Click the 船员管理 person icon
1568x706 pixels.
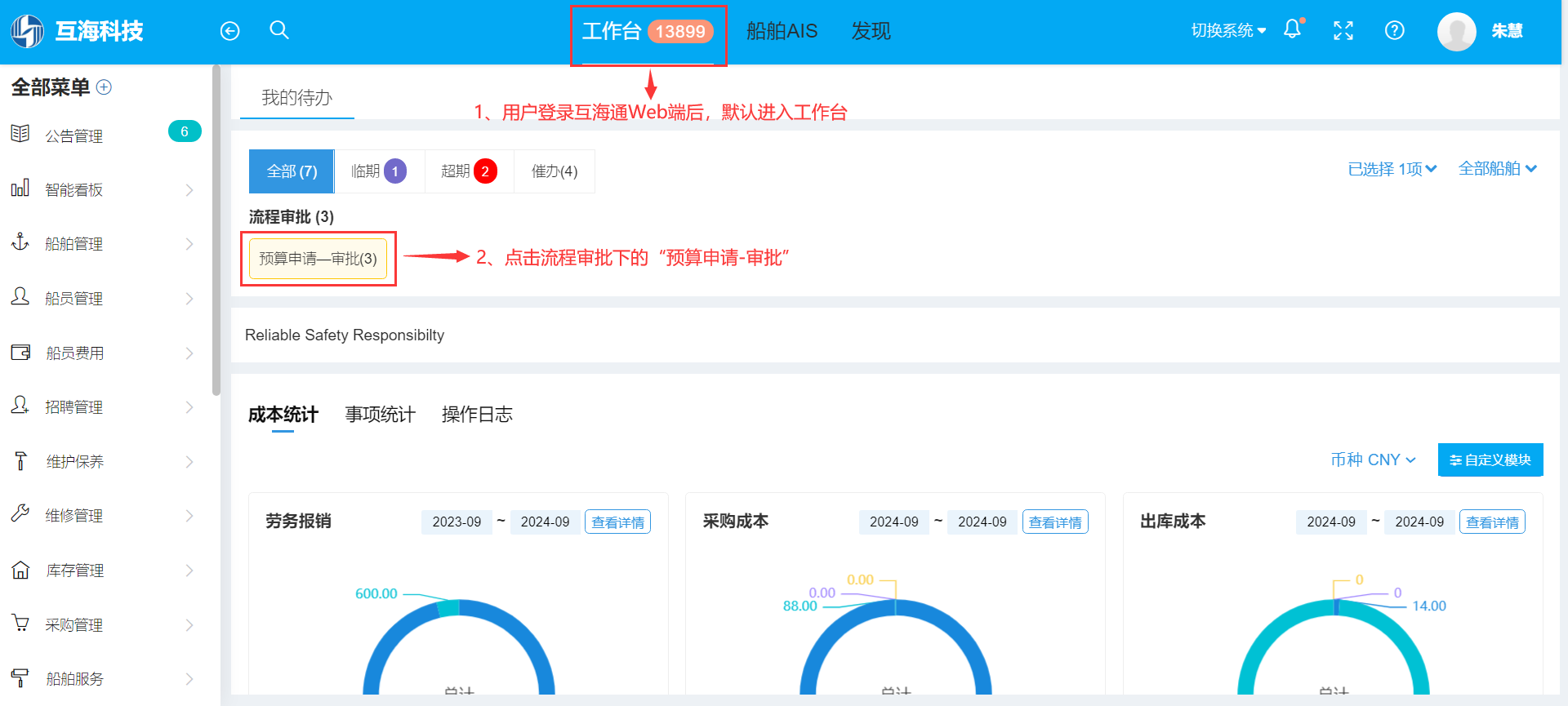[20, 296]
